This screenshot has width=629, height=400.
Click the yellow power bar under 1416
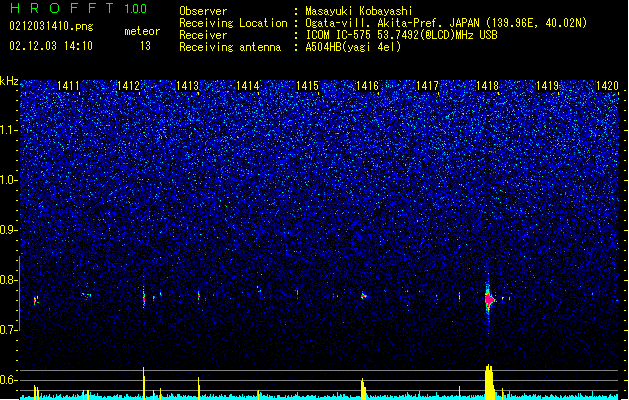click(x=363, y=389)
